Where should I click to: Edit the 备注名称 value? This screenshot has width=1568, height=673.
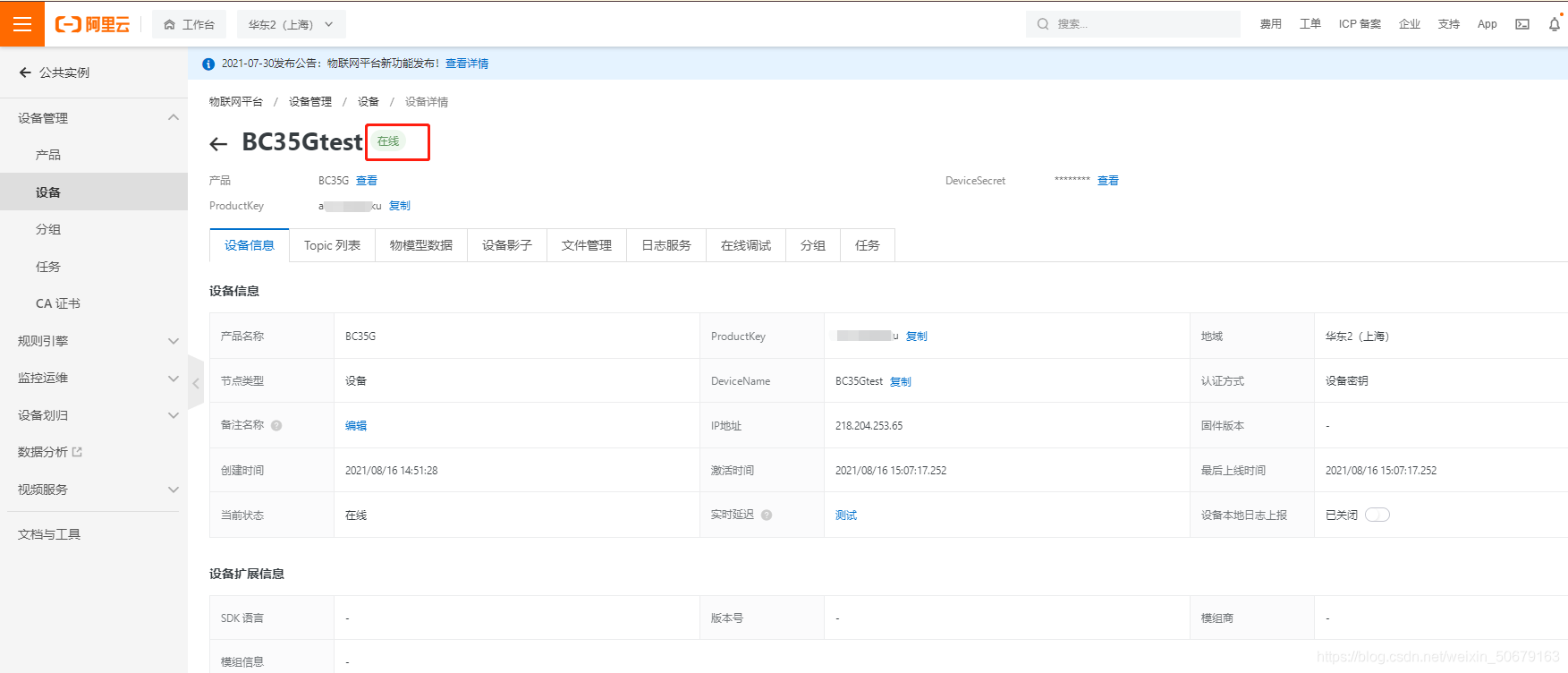tap(356, 426)
